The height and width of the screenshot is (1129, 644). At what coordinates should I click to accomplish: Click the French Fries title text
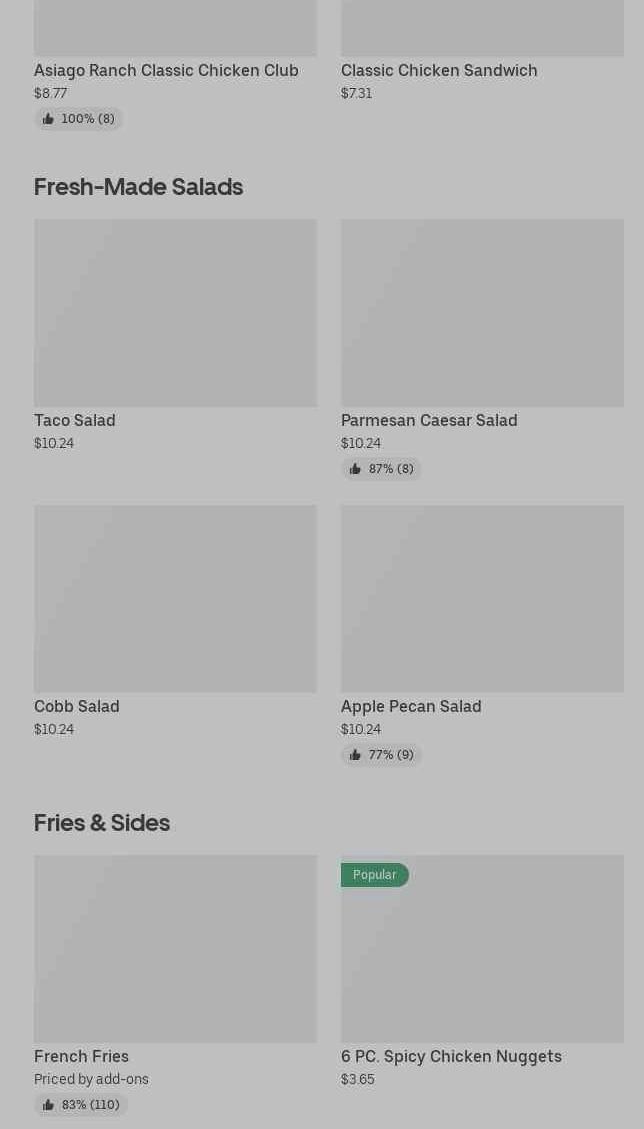click(x=82, y=1056)
